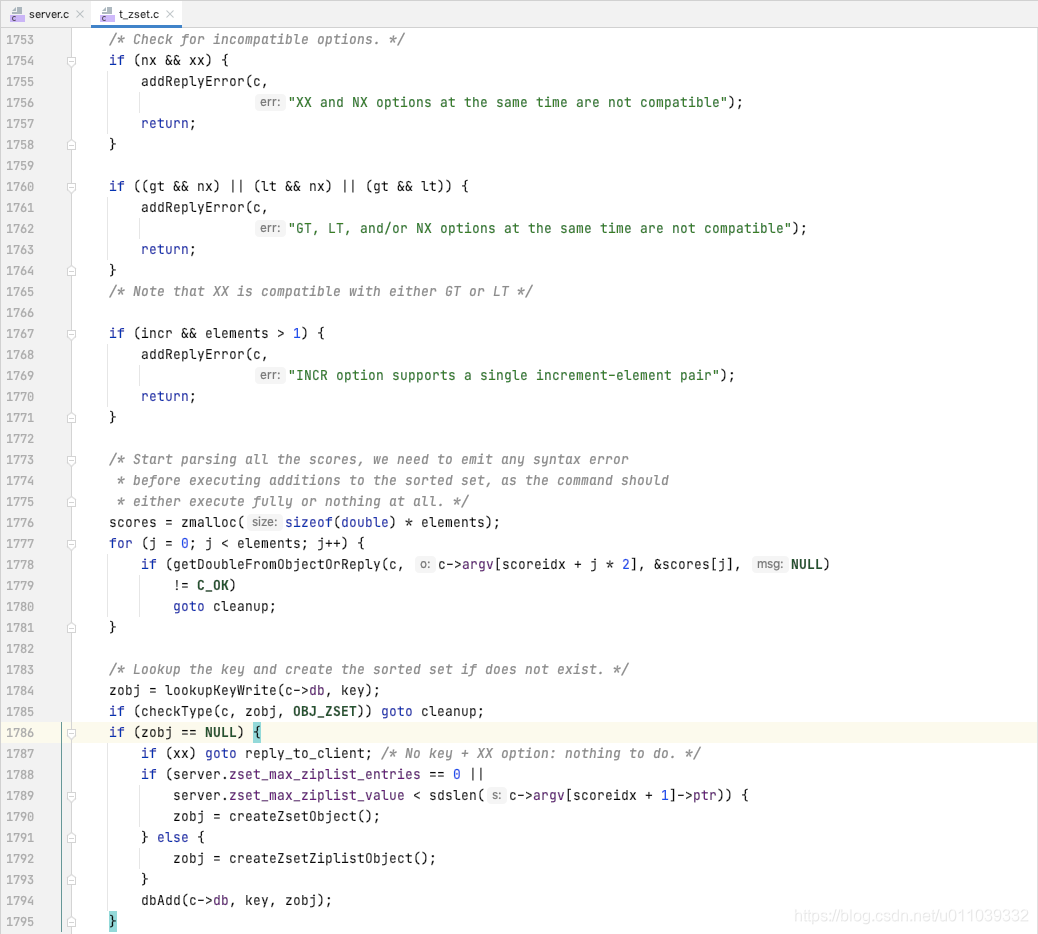Screen dimensions: 1038x934
Task: Collapse the for loop at line 1777
Action: [71, 543]
